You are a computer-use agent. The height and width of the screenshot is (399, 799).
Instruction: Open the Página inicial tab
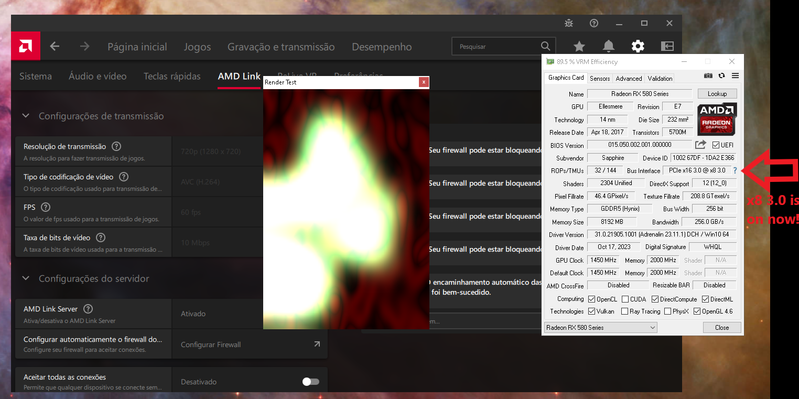point(137,47)
